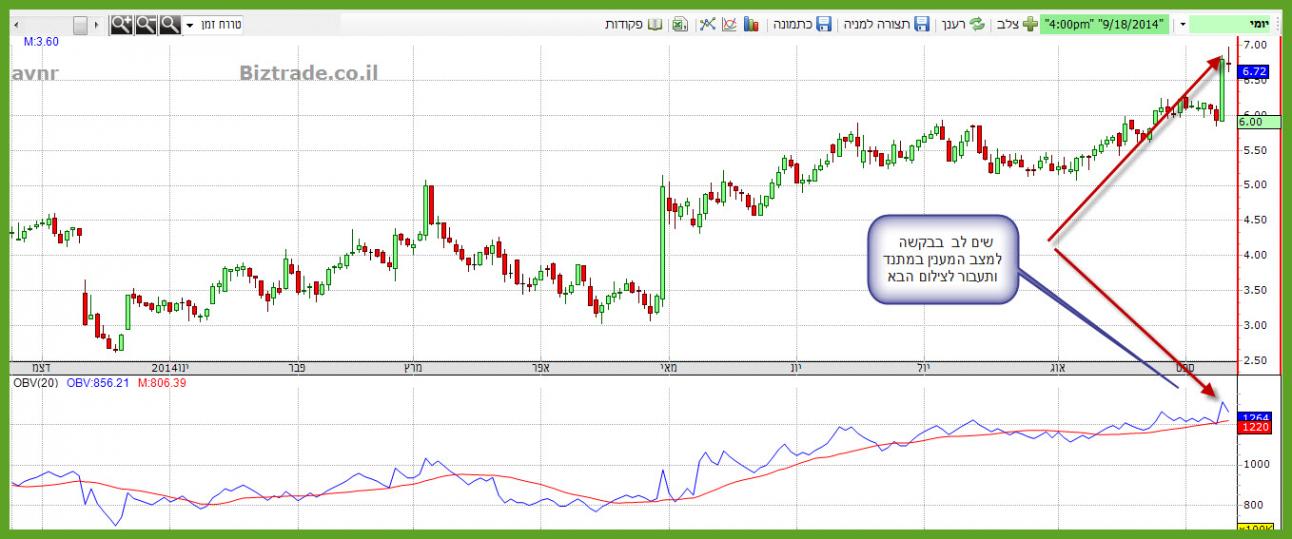Viewport: 1292px width, 539px height.
Task: Click the right arrow of the scrollbar
Action: 97,24
